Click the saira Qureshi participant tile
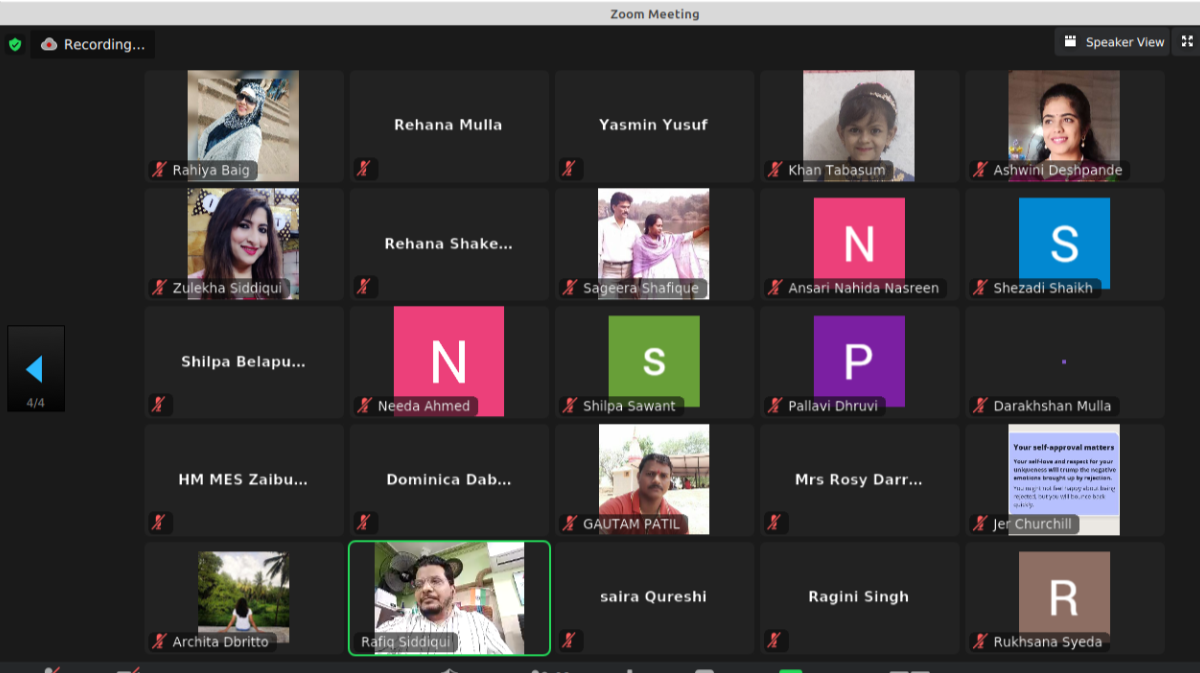 (x=653, y=597)
